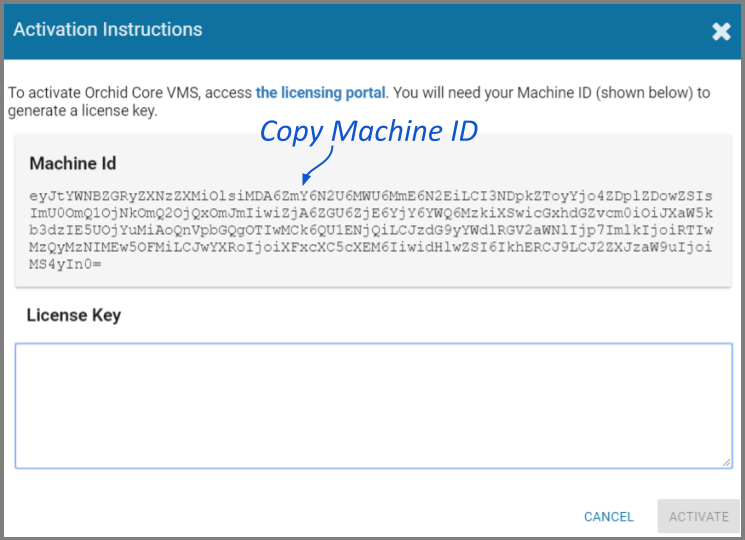The image size is (745, 540).
Task: Click the License Key label
Action: (x=74, y=315)
